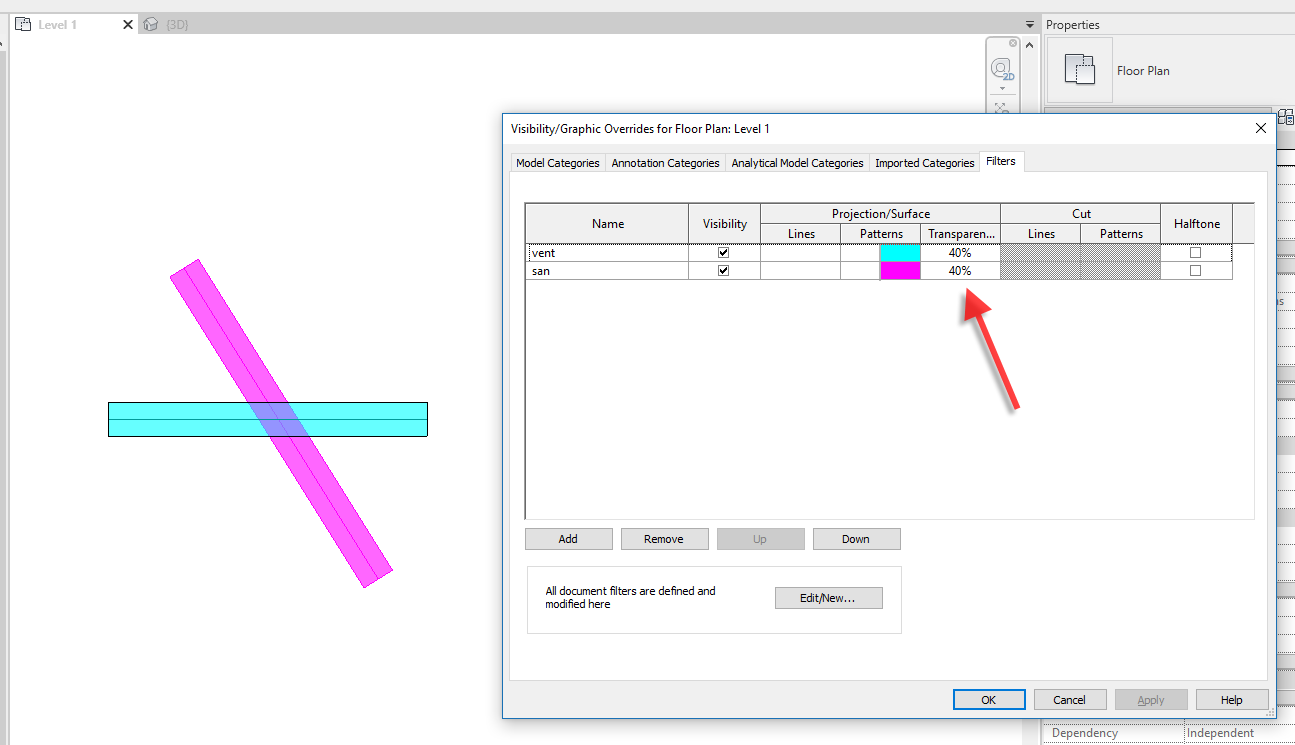The image size is (1295, 745).
Task: Switch to the Annotation Categories tab
Action: point(665,162)
